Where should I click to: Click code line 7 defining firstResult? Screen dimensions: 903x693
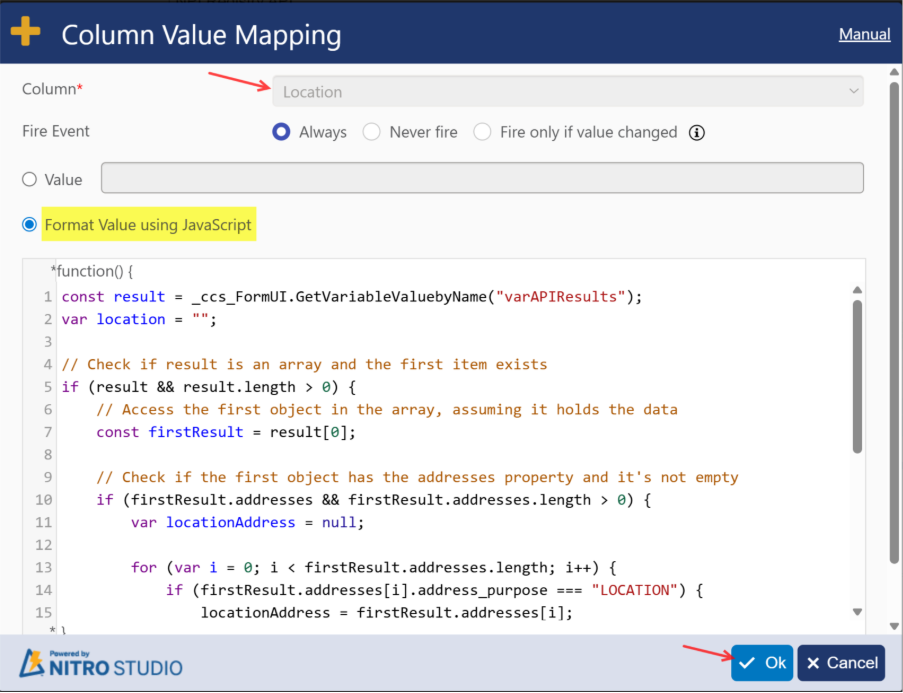226,432
